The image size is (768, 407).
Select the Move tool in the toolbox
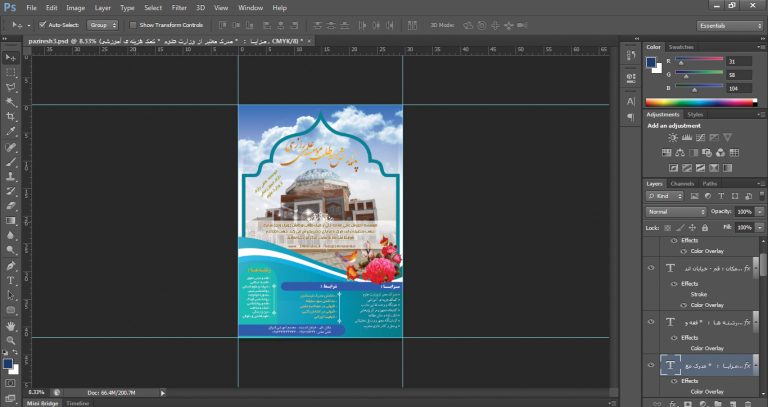tap(10, 58)
